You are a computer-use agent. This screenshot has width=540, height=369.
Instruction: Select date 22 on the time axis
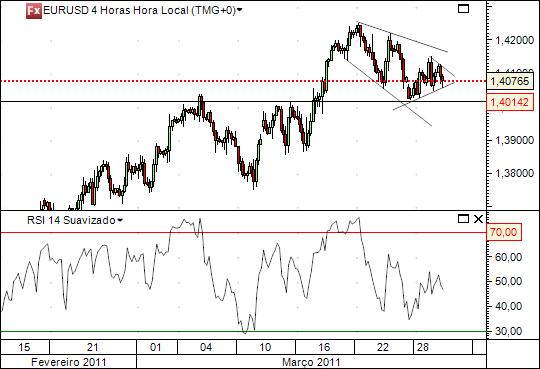(382, 347)
